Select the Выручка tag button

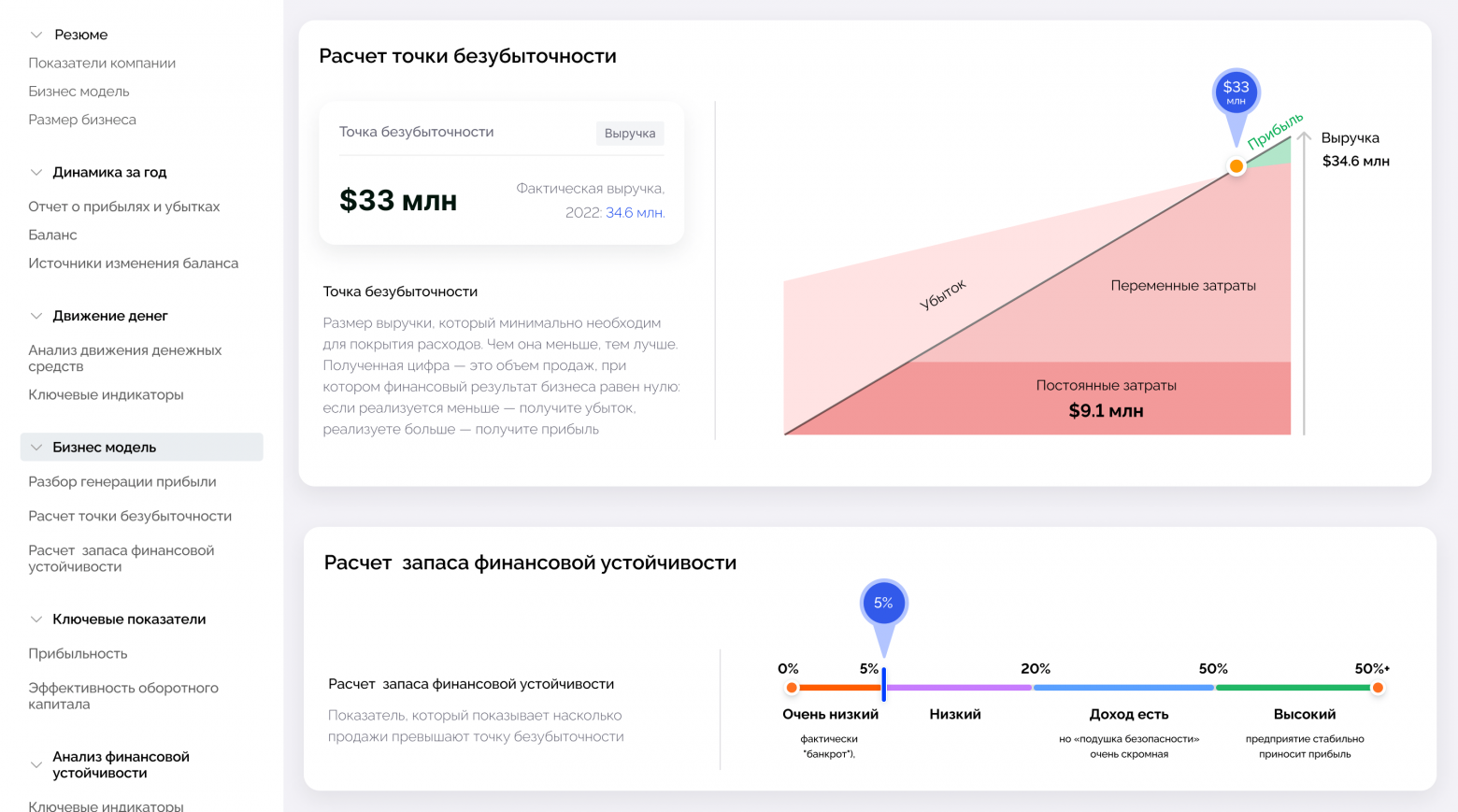tap(630, 133)
